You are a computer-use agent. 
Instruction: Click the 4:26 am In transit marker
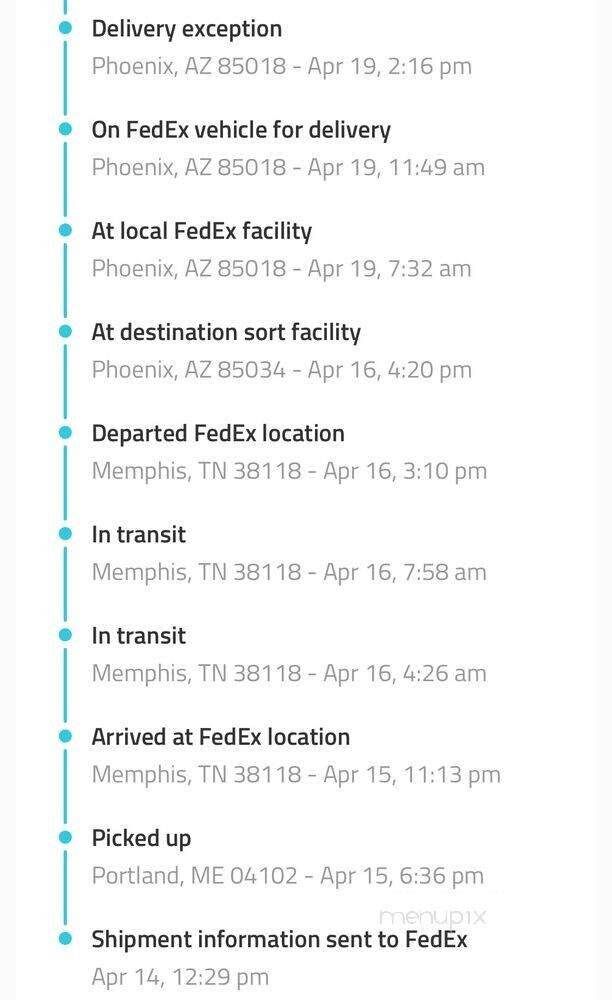click(x=66, y=634)
